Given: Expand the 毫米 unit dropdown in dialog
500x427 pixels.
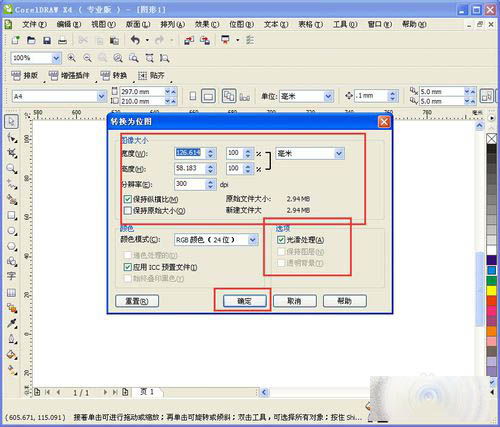Looking at the screenshot, I should 310,154.
